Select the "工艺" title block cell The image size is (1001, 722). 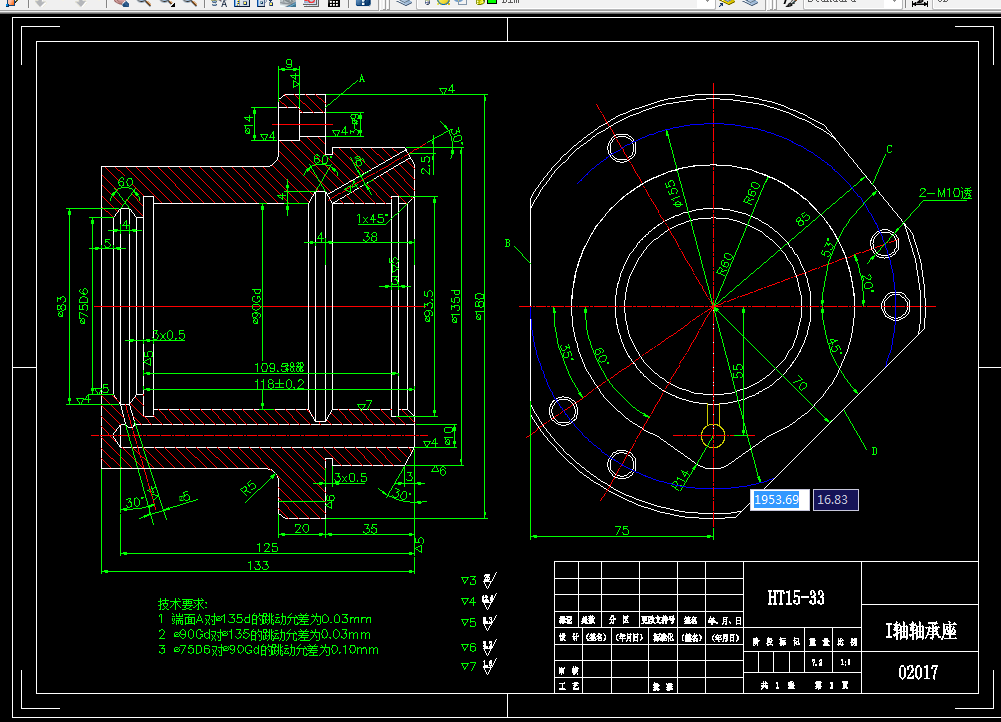569,686
